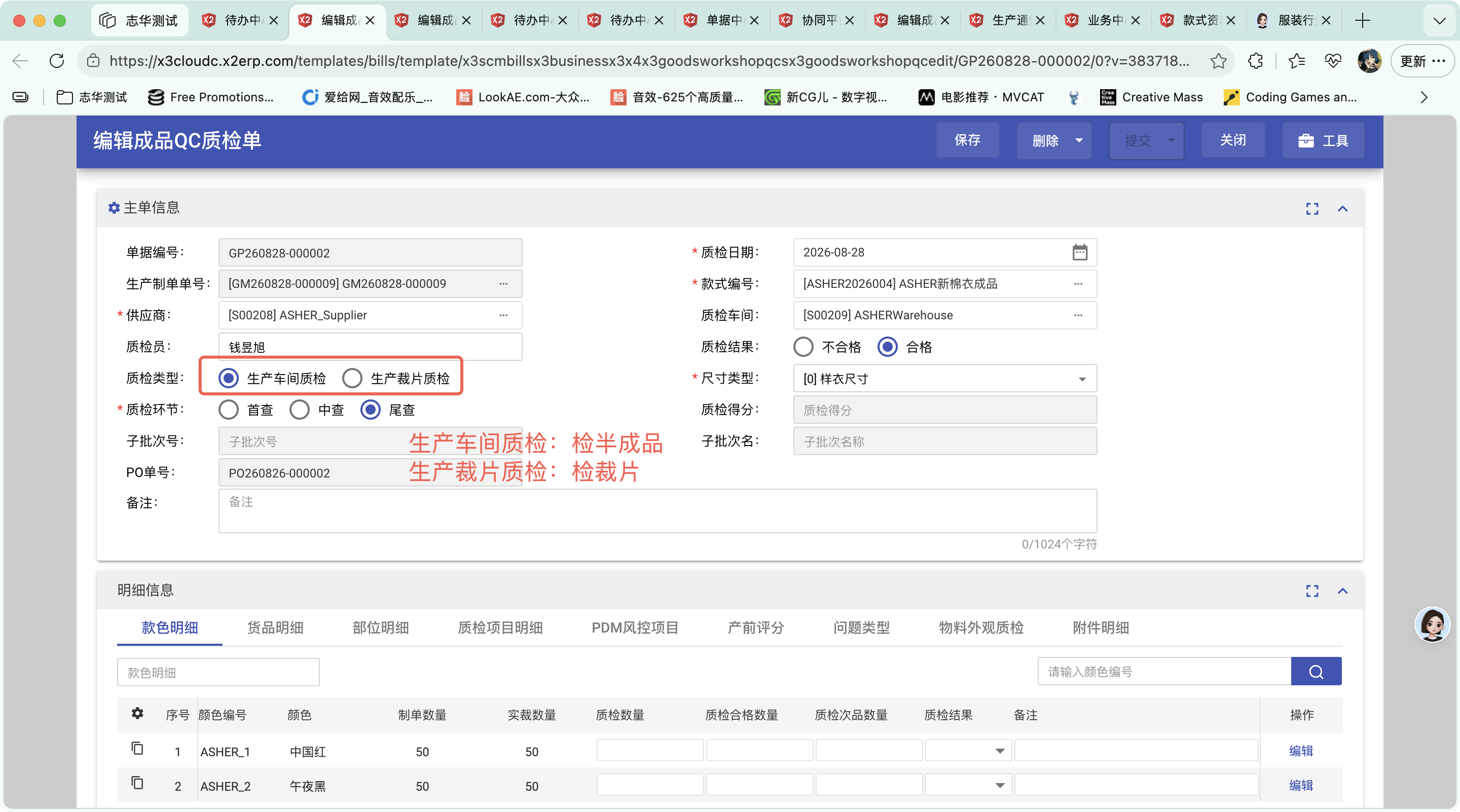
Task: Open table column settings gear icon
Action: point(137,713)
